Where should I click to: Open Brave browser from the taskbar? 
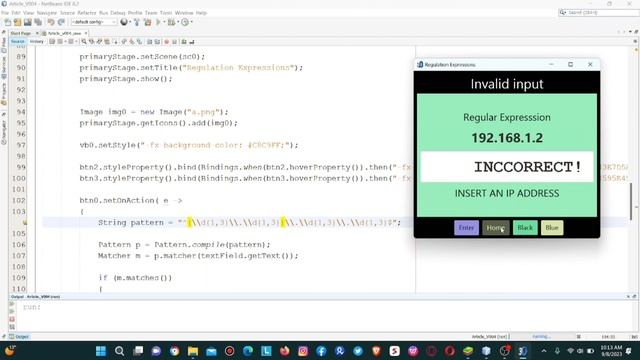tap(376, 351)
